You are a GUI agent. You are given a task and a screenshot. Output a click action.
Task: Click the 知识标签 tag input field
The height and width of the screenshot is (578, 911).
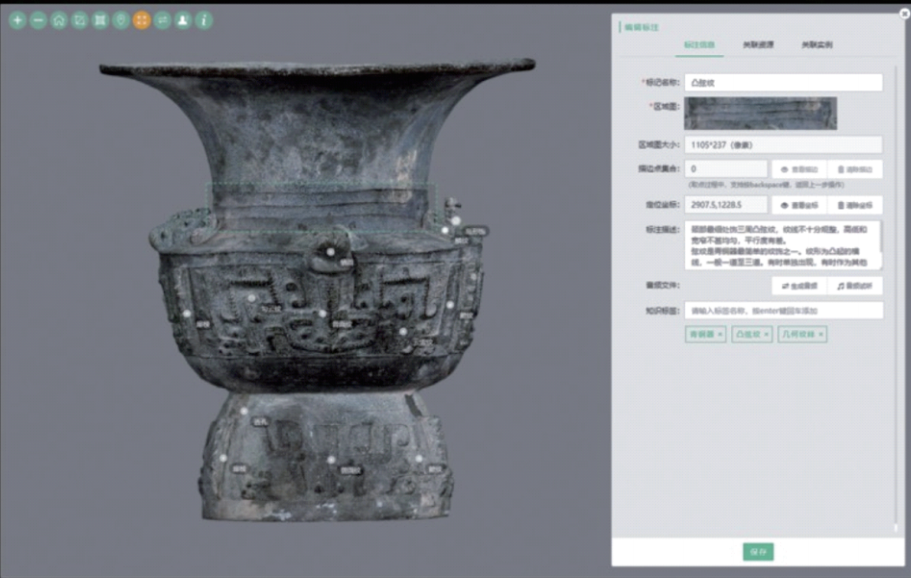click(783, 310)
